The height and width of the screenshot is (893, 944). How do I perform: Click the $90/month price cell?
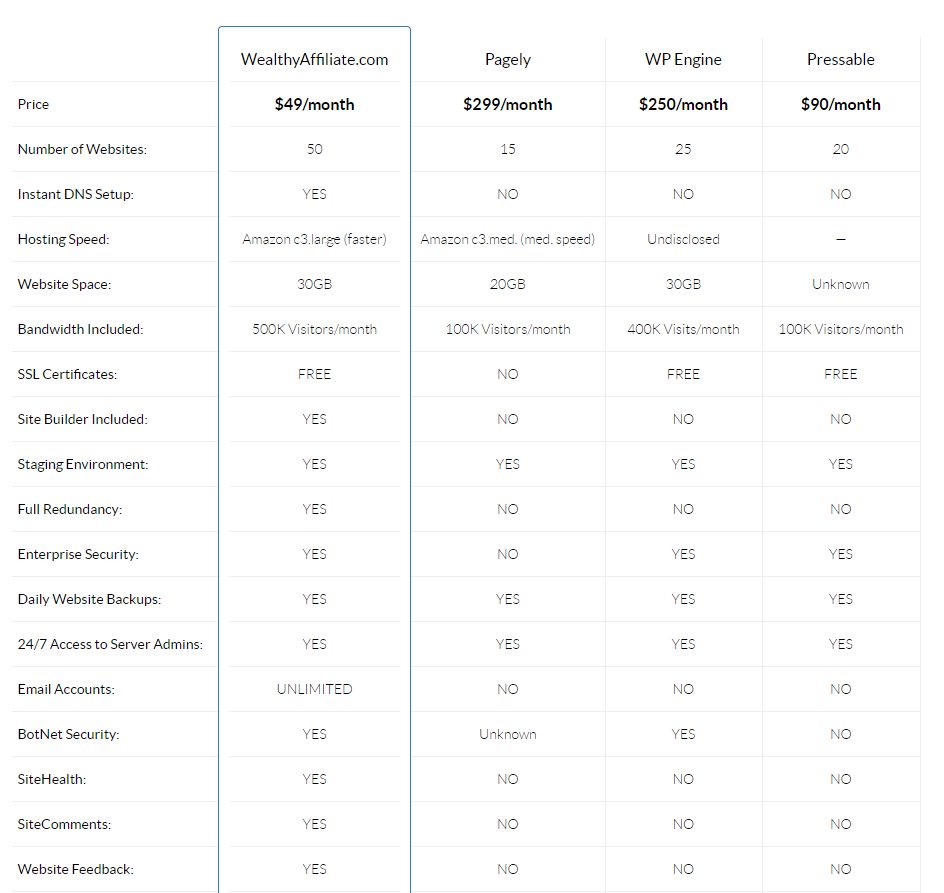tap(840, 104)
